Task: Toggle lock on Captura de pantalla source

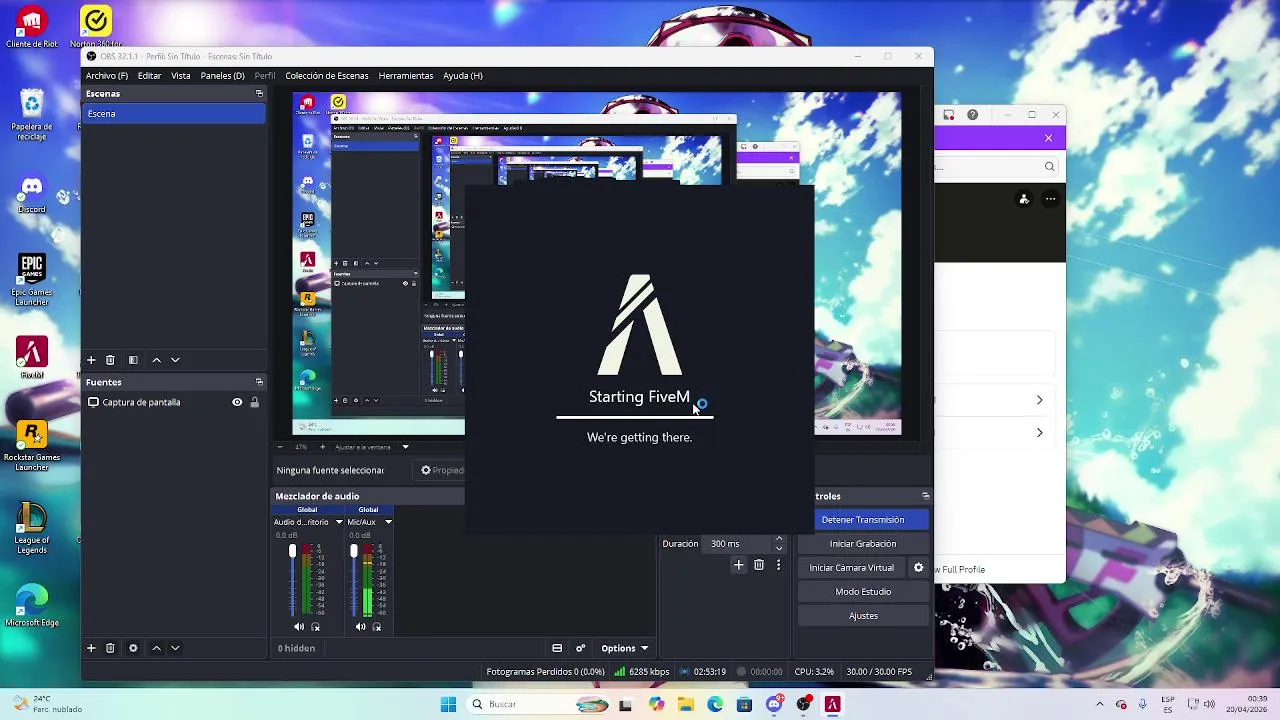Action: point(254,402)
